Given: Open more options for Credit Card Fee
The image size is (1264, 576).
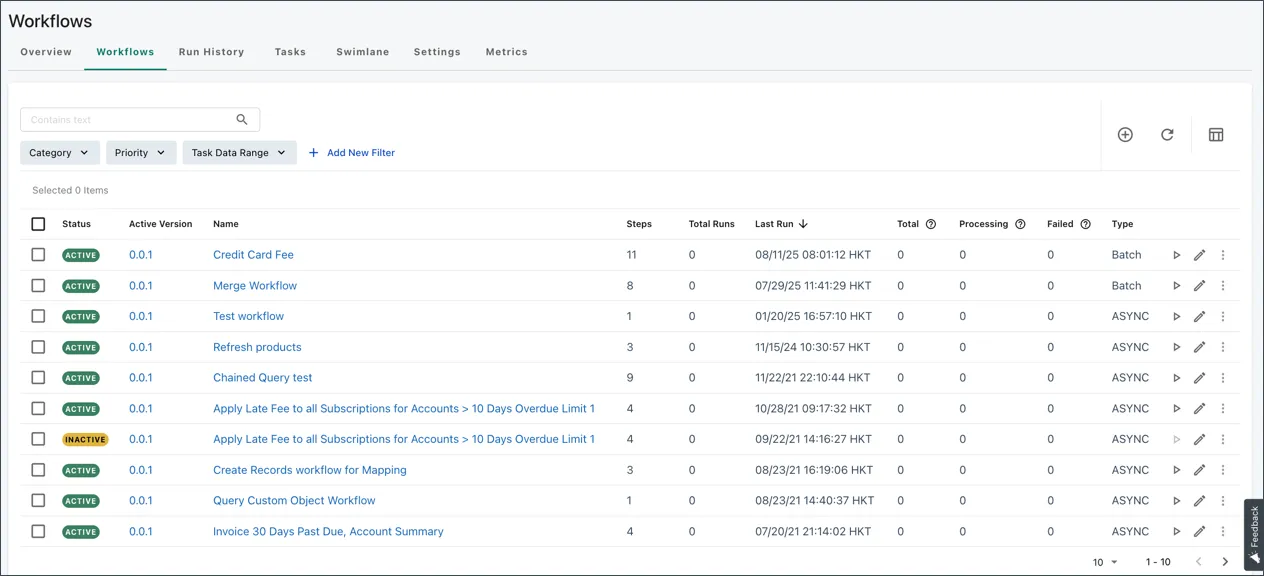Looking at the screenshot, I should pos(1223,255).
